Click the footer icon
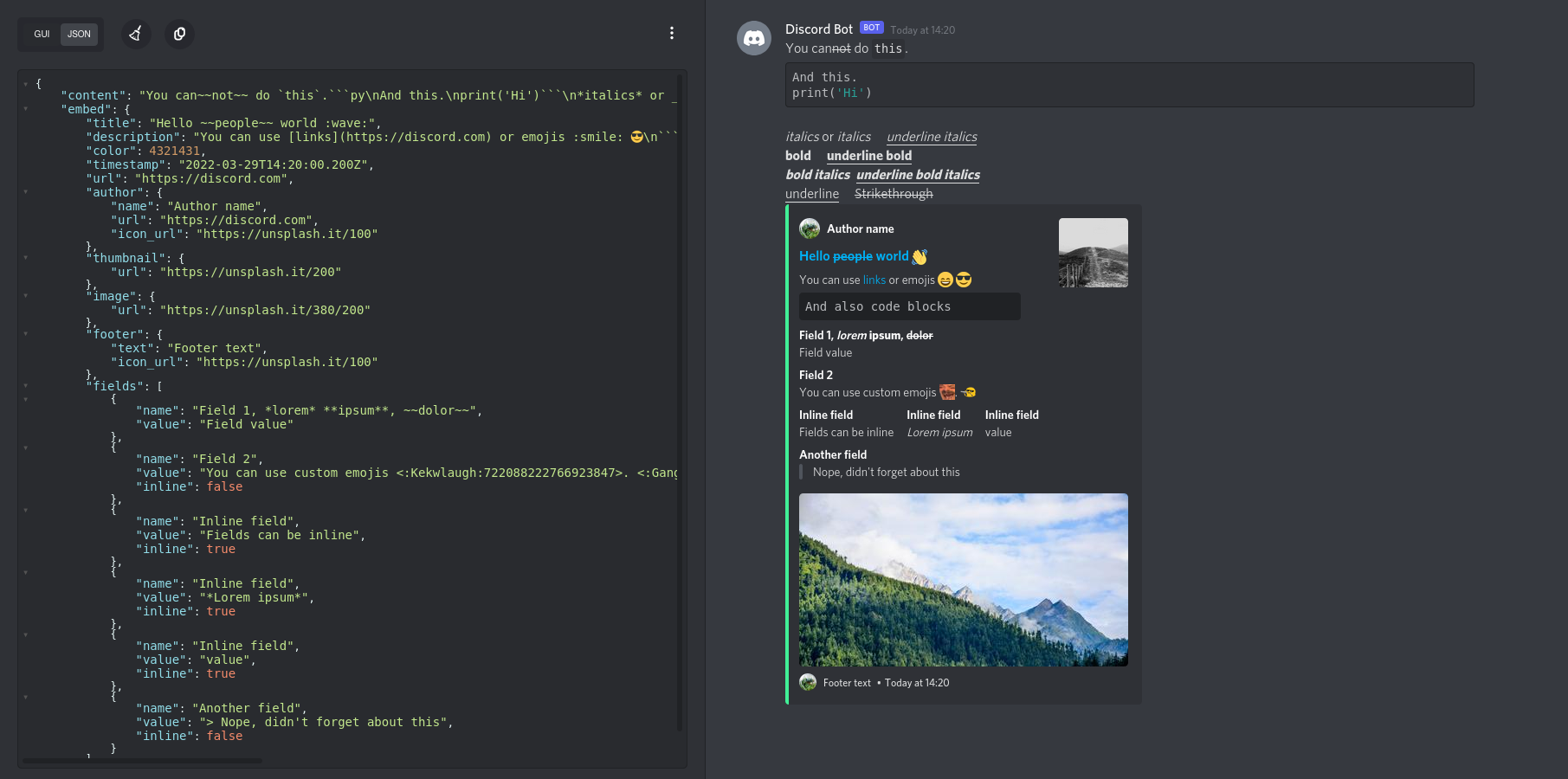 pyautogui.click(x=808, y=682)
